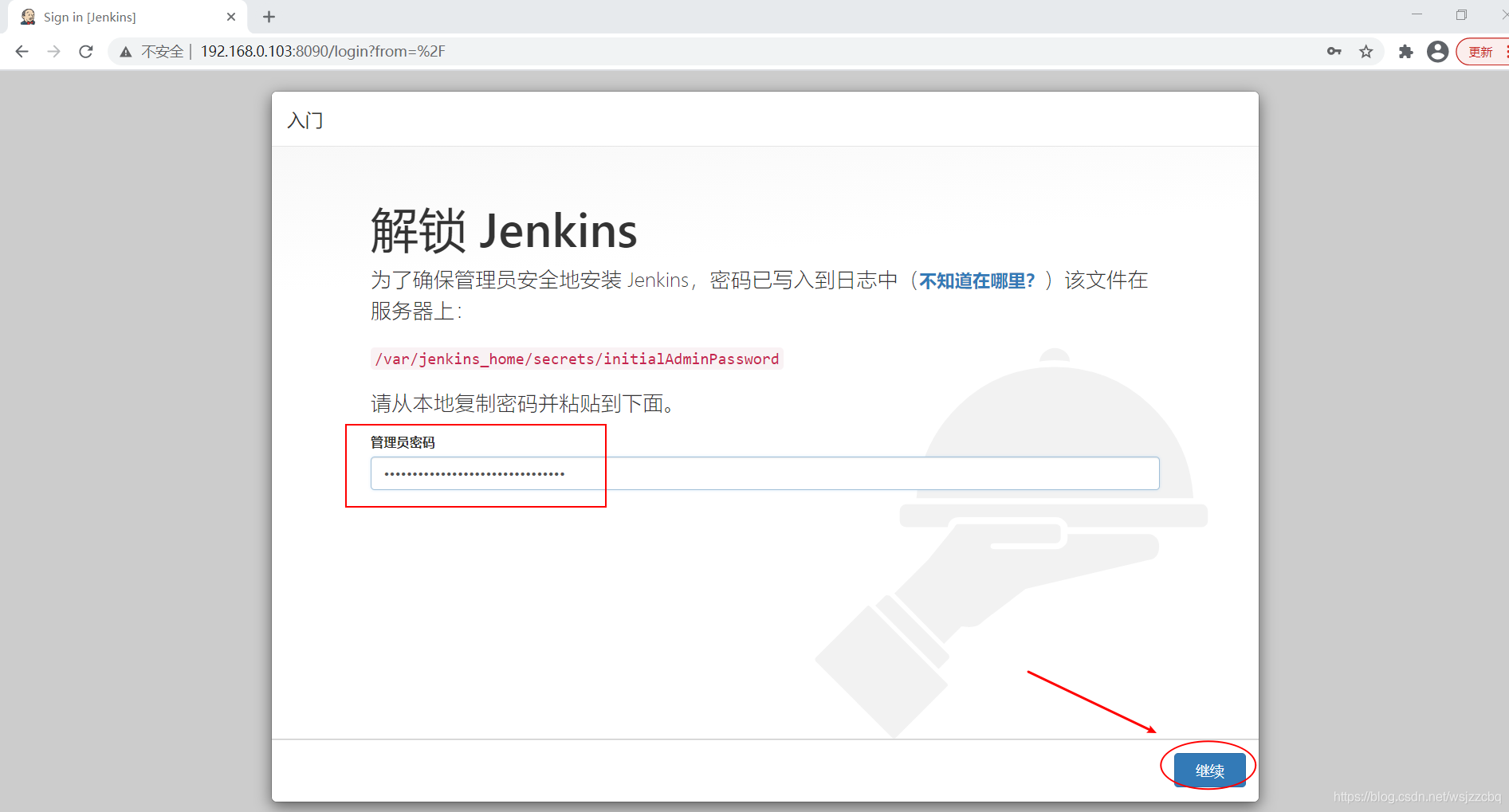Minimize the browser window
Image resolution: width=1509 pixels, height=812 pixels.
pyautogui.click(x=1417, y=14)
